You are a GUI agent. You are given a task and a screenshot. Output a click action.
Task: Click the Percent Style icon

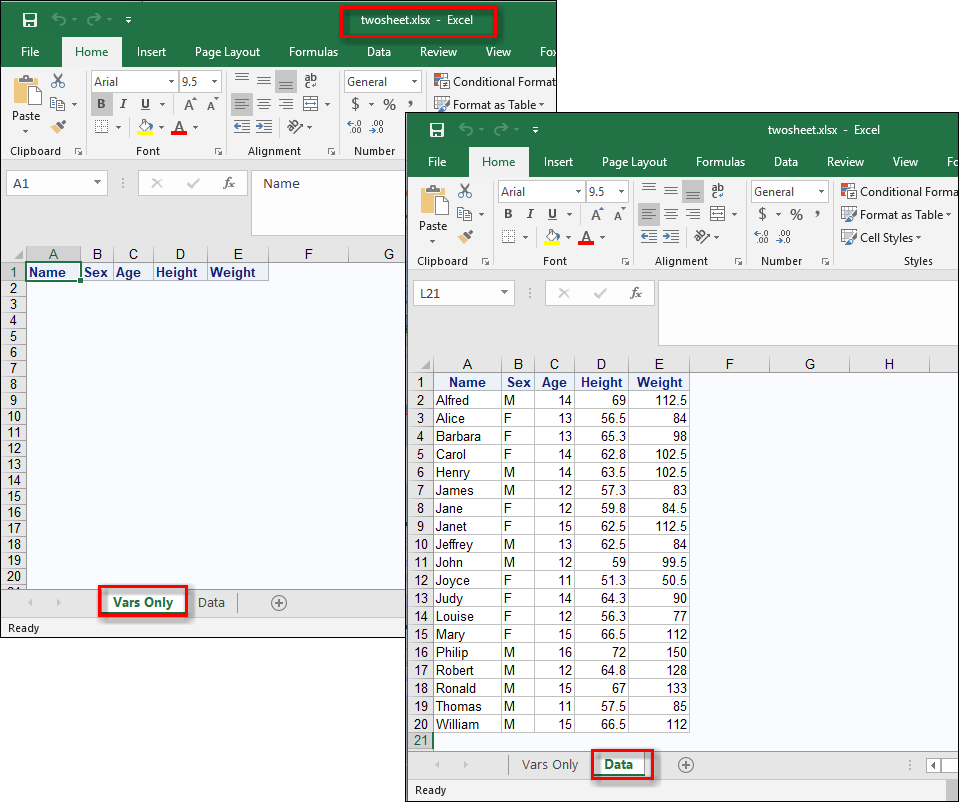tap(795, 214)
